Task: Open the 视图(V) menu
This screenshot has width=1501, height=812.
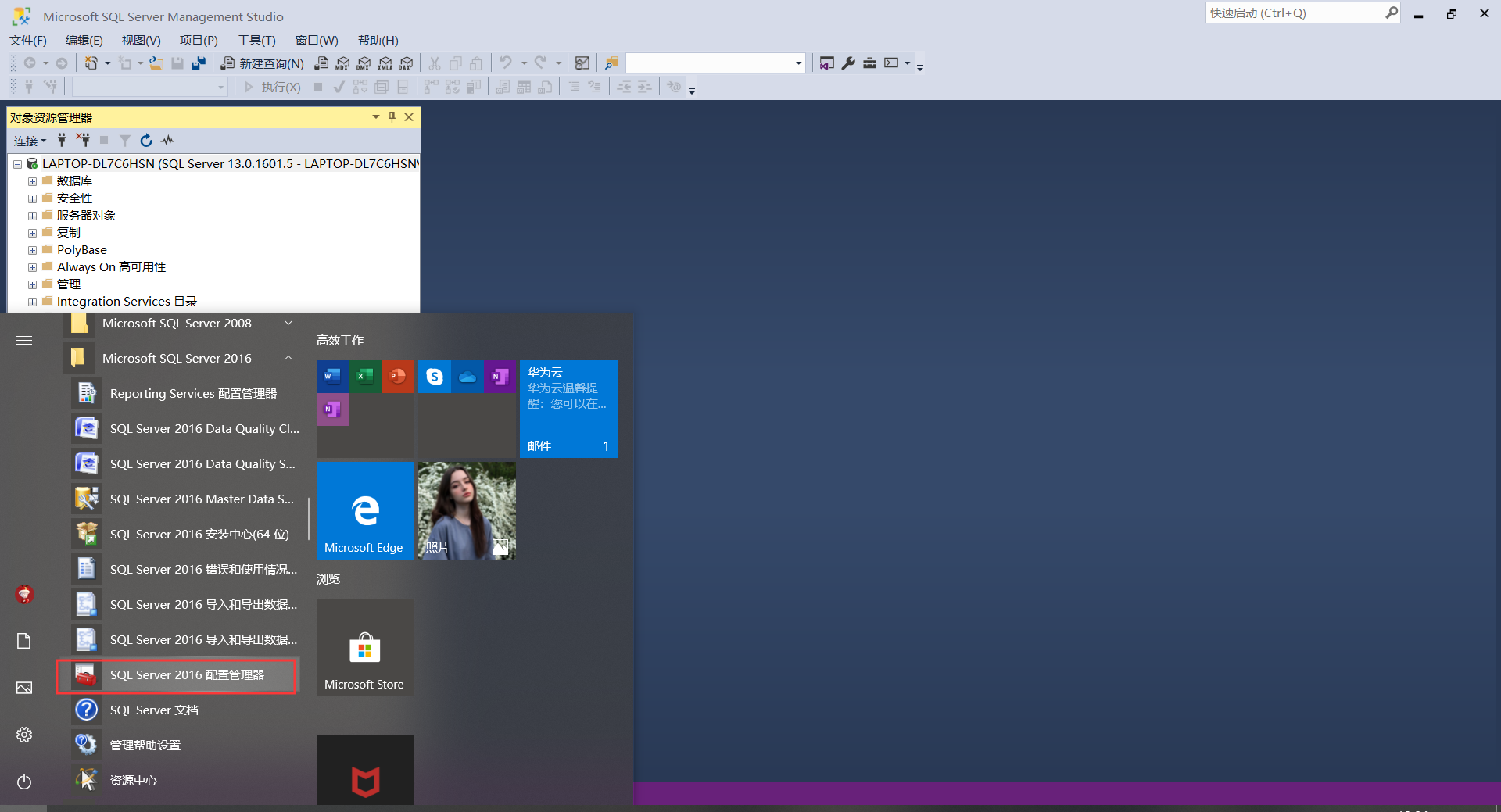Action: [141, 40]
